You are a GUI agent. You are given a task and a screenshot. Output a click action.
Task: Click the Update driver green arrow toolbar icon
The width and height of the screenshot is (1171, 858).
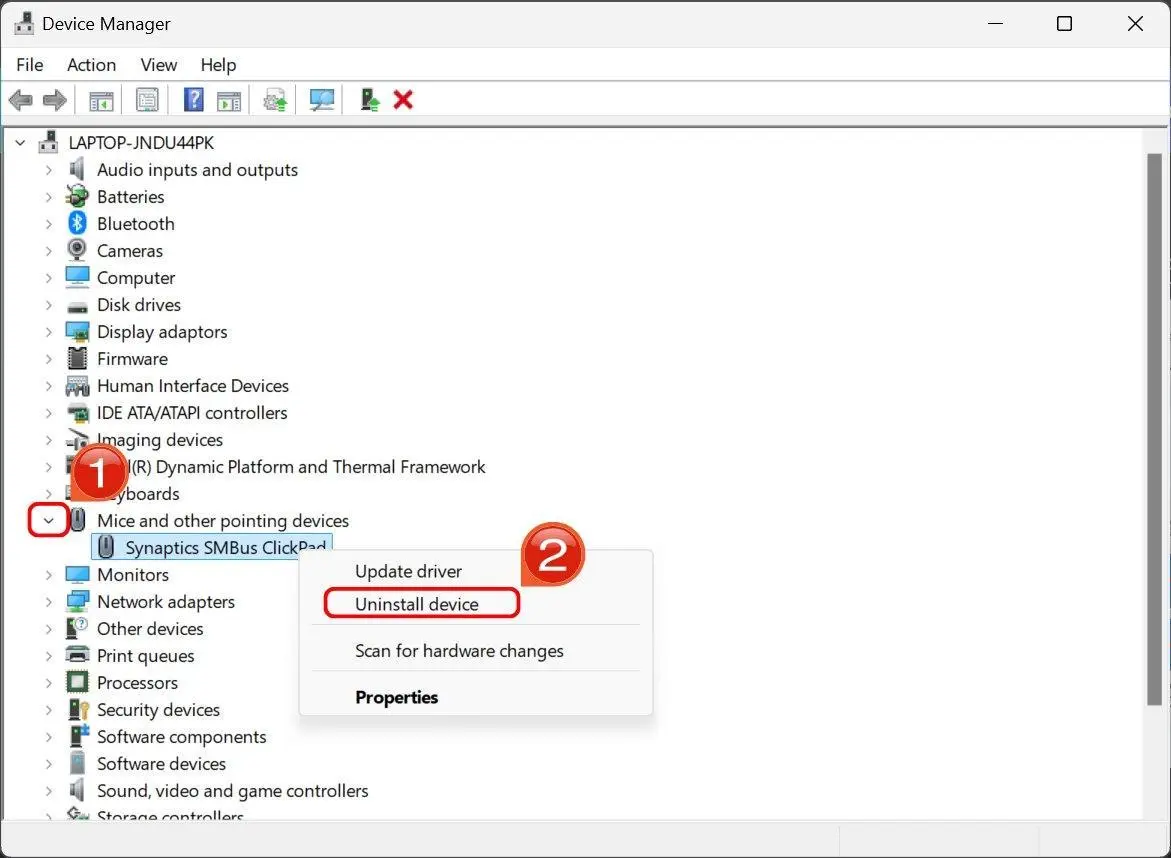369,100
